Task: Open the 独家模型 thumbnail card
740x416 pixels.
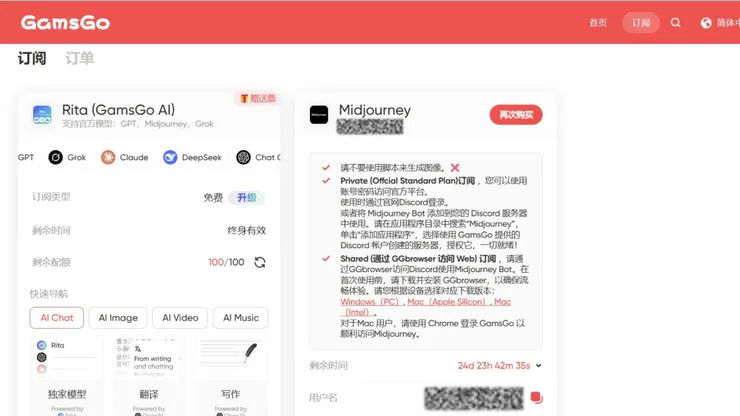Action: click(x=67, y=376)
